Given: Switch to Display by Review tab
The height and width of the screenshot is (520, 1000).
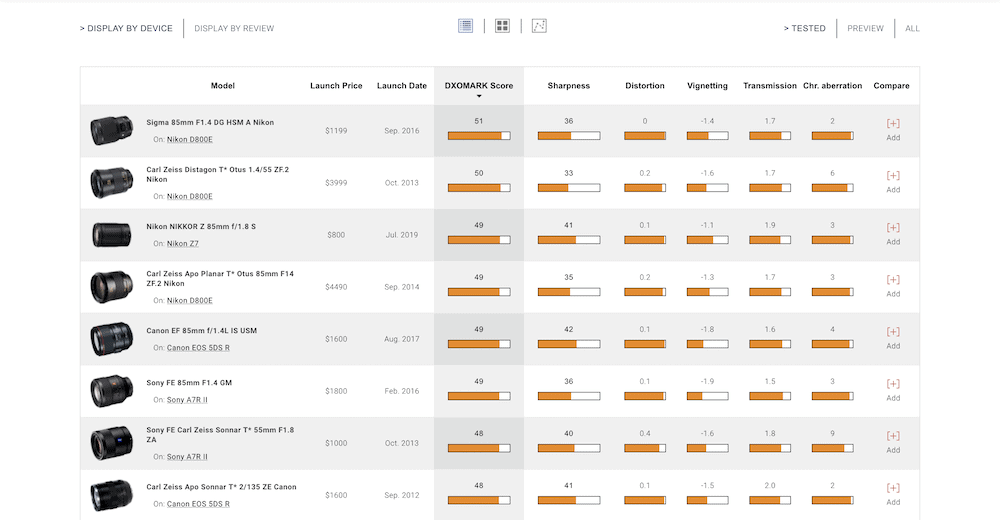Looking at the screenshot, I should (x=234, y=28).
